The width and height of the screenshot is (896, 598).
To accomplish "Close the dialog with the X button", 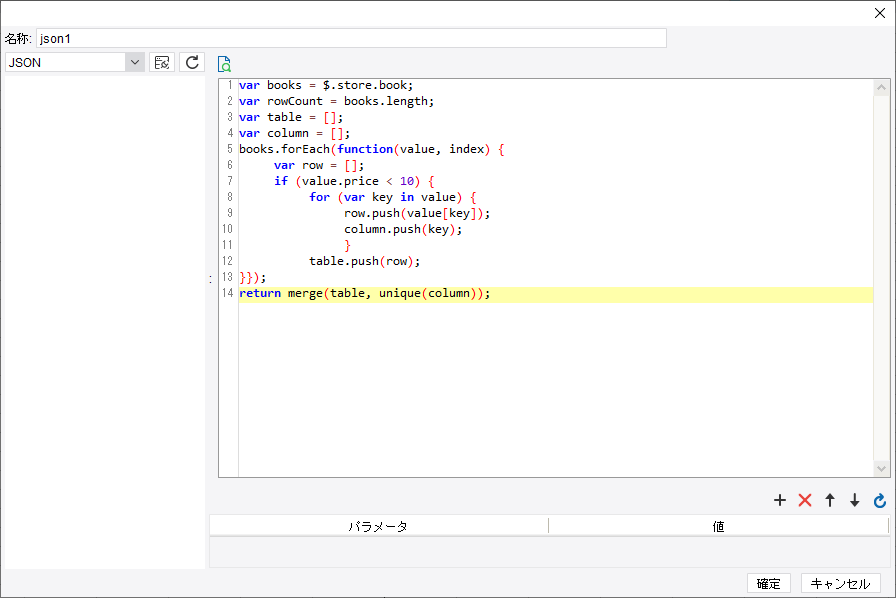I will [879, 13].
